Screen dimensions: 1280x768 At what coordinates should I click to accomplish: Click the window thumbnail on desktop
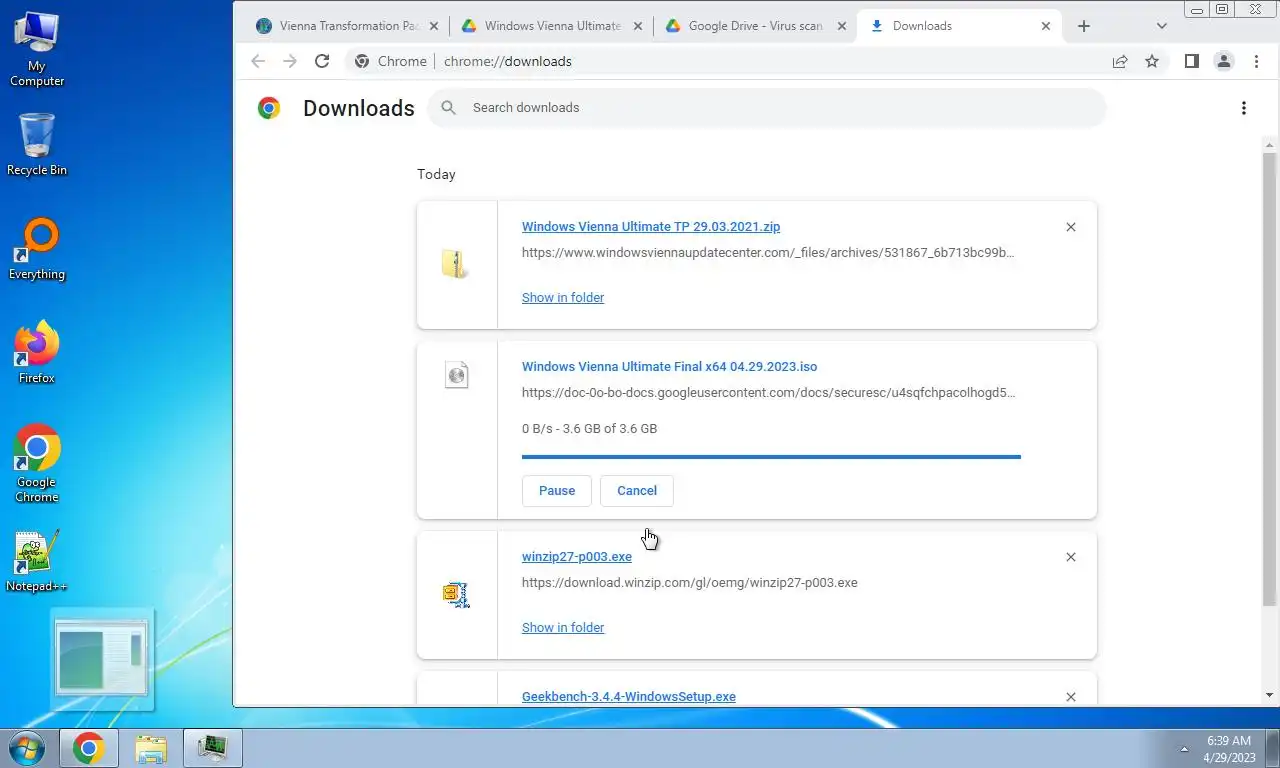[102, 659]
